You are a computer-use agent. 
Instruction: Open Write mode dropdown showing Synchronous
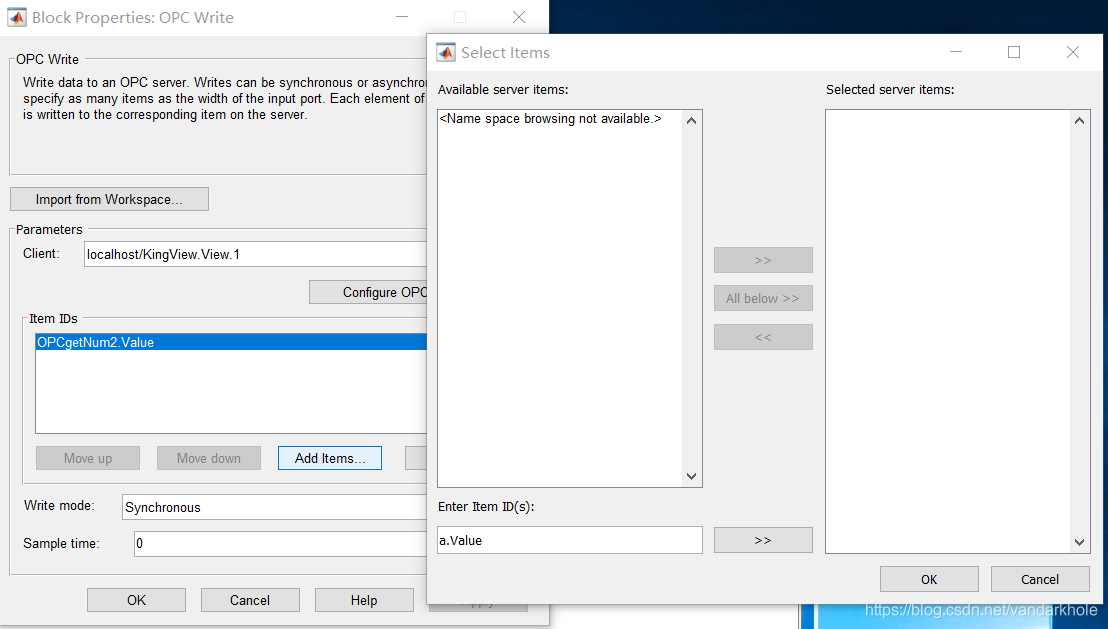(274, 507)
